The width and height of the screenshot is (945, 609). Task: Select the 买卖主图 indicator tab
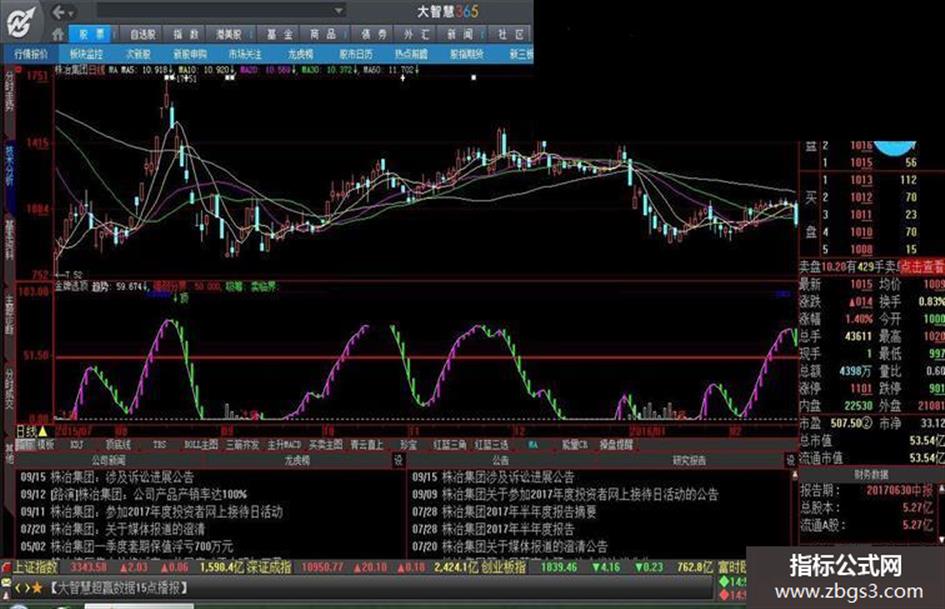pyautogui.click(x=325, y=444)
